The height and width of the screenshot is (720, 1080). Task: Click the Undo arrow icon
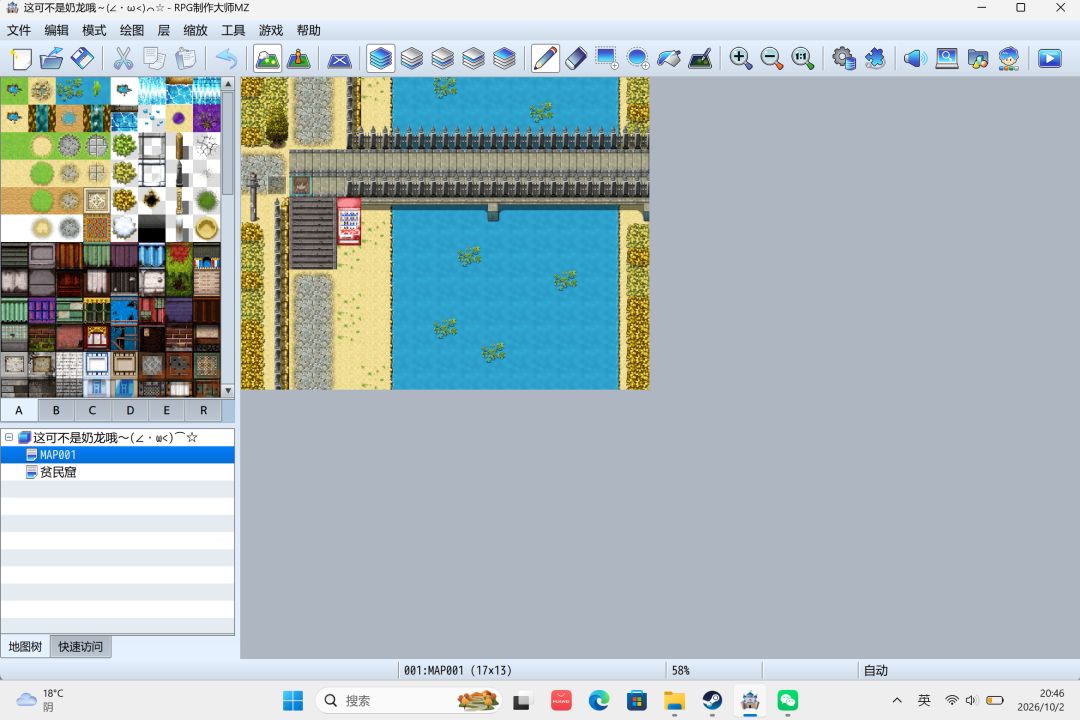(x=227, y=59)
